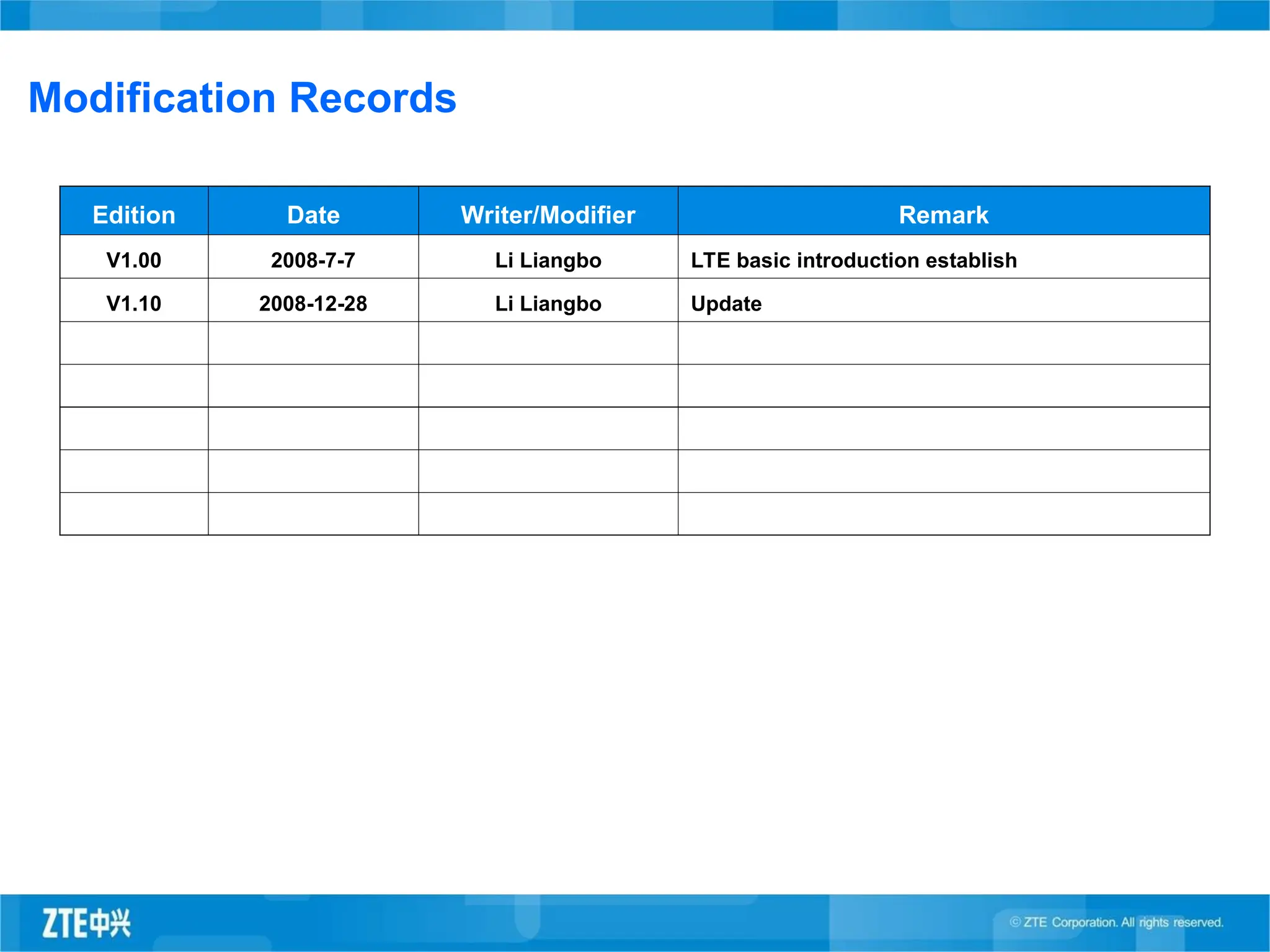Select the Date column header
This screenshot has height=952, width=1270.
pyautogui.click(x=313, y=211)
